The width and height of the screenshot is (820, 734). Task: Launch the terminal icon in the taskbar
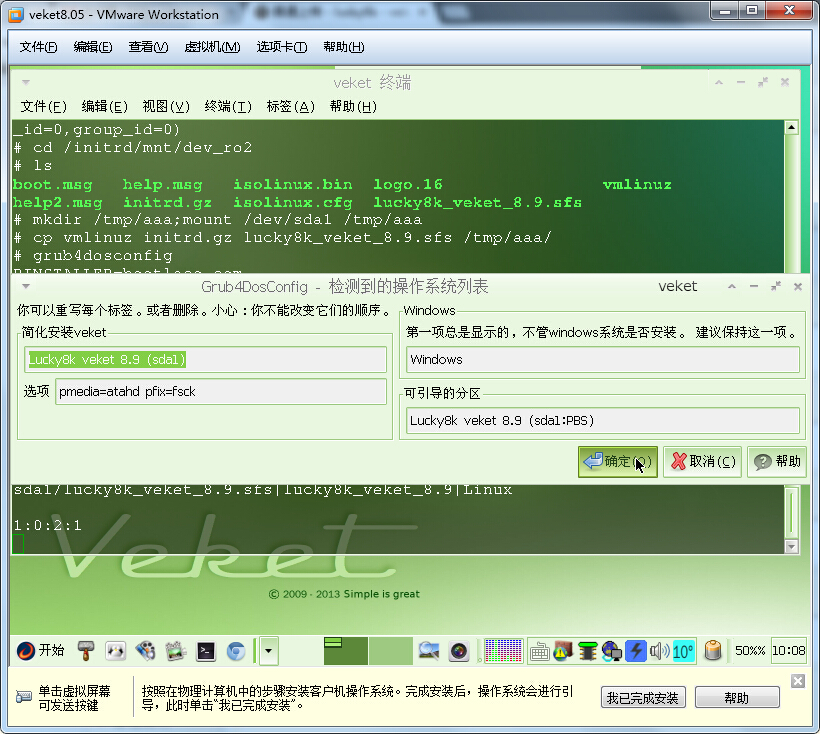(206, 651)
